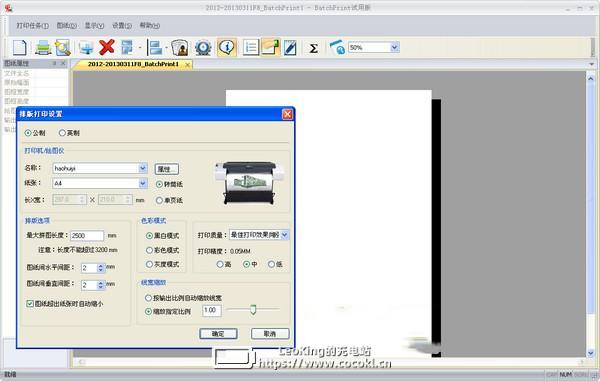
Task: Select 按输出比例自动缩放线宽 option
Action: (x=148, y=298)
